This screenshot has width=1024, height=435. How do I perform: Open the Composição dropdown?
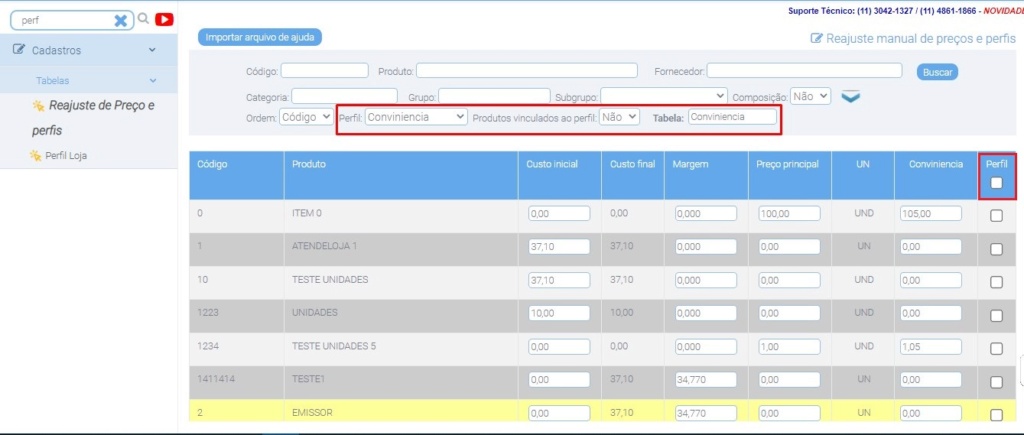pos(810,96)
